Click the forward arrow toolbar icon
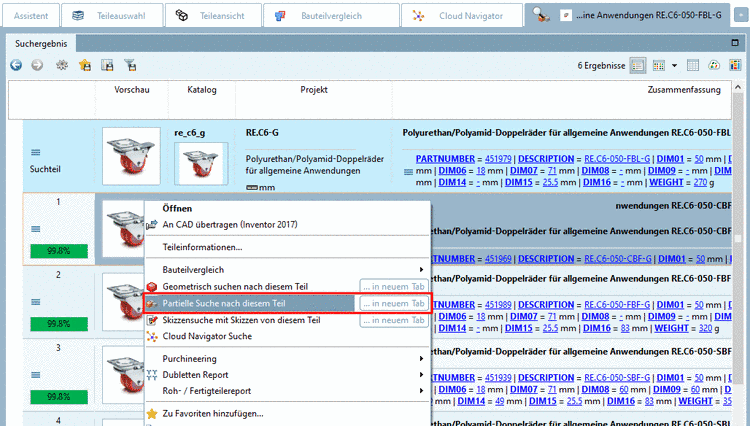Viewport: 750px width, 426px height. click(37, 65)
